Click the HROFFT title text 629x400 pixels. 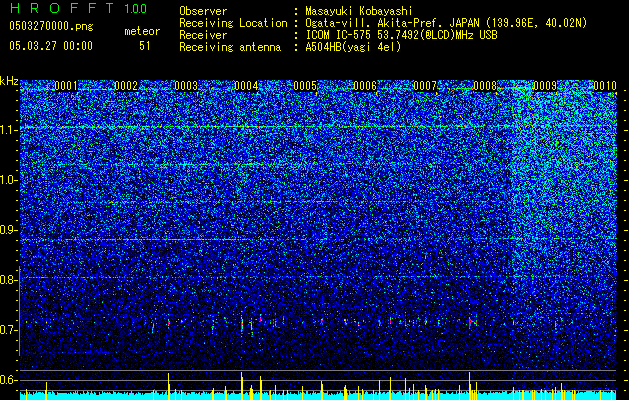(x=62, y=8)
